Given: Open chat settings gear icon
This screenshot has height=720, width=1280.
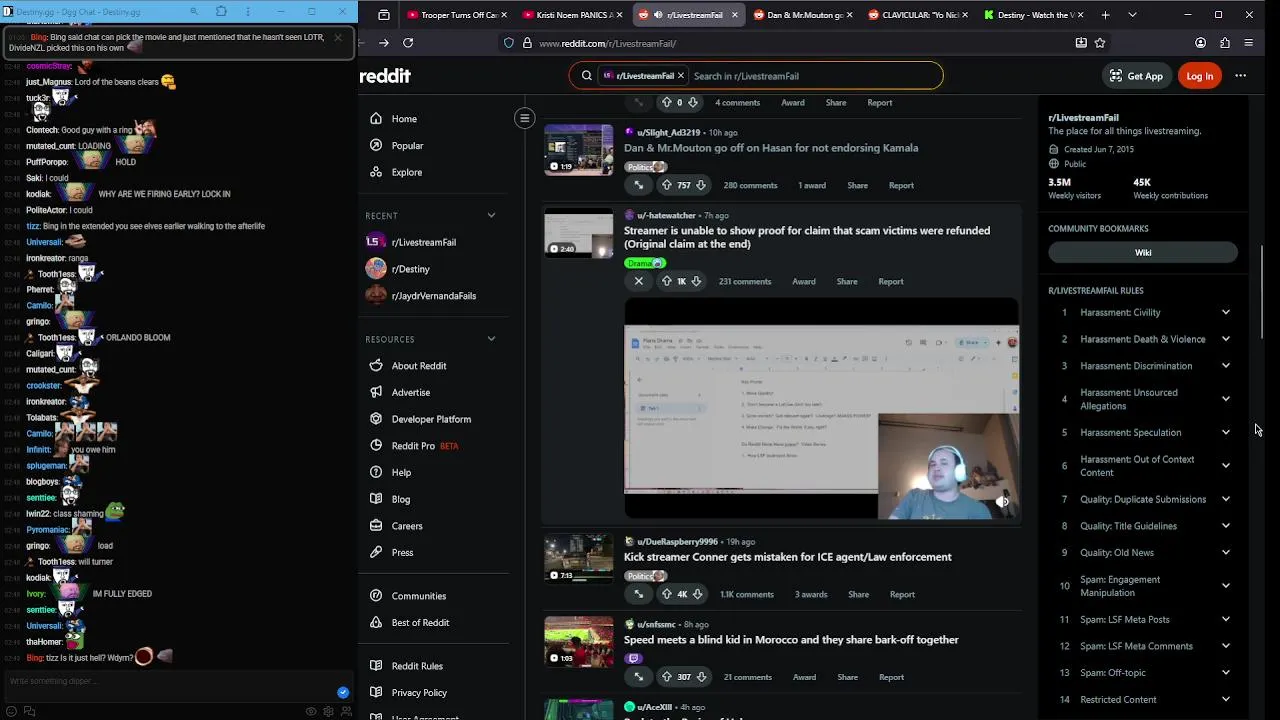Looking at the screenshot, I should point(328,711).
